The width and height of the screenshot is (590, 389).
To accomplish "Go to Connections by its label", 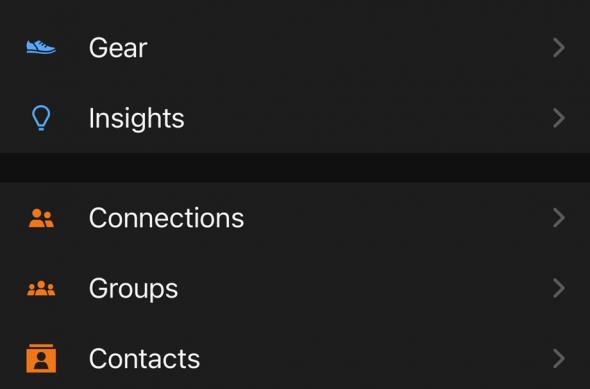I will (166, 218).
